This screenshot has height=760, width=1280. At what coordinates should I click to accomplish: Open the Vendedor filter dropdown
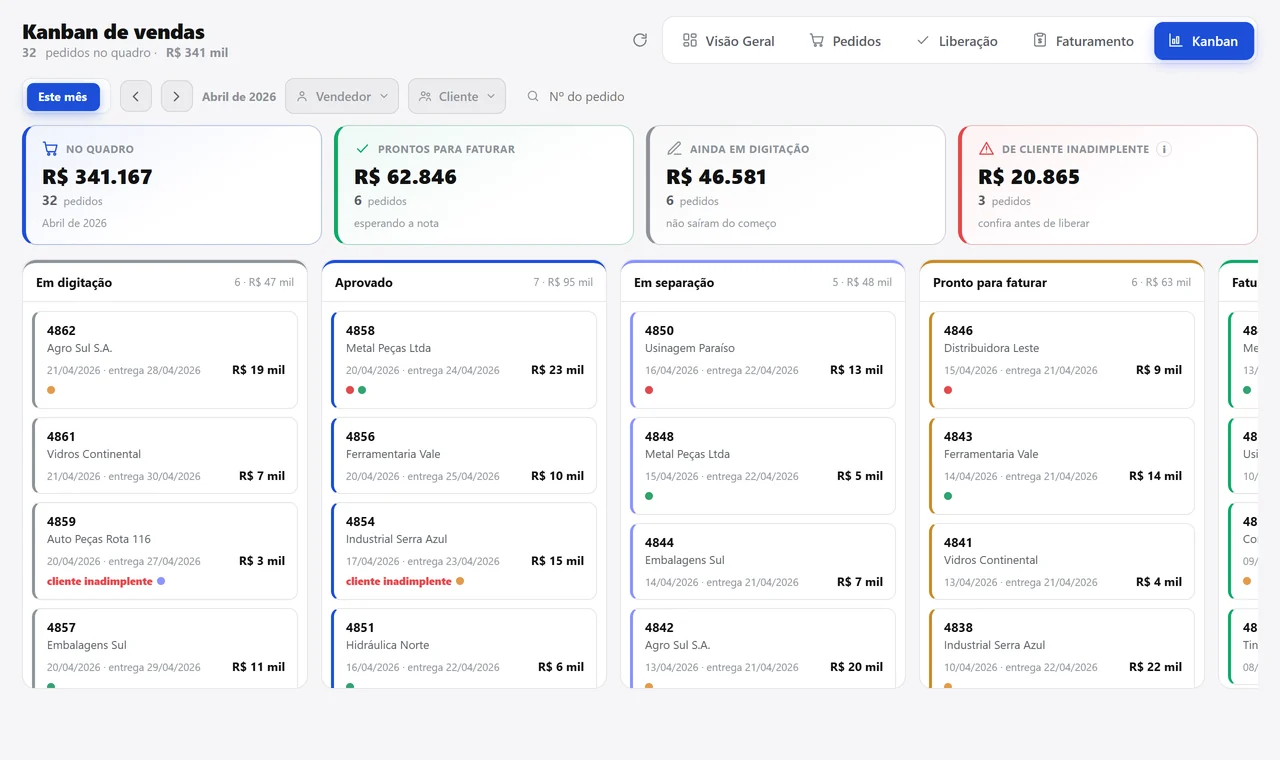(342, 96)
